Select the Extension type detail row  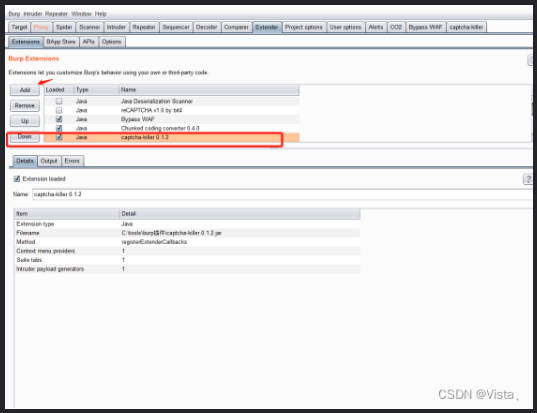187,224
